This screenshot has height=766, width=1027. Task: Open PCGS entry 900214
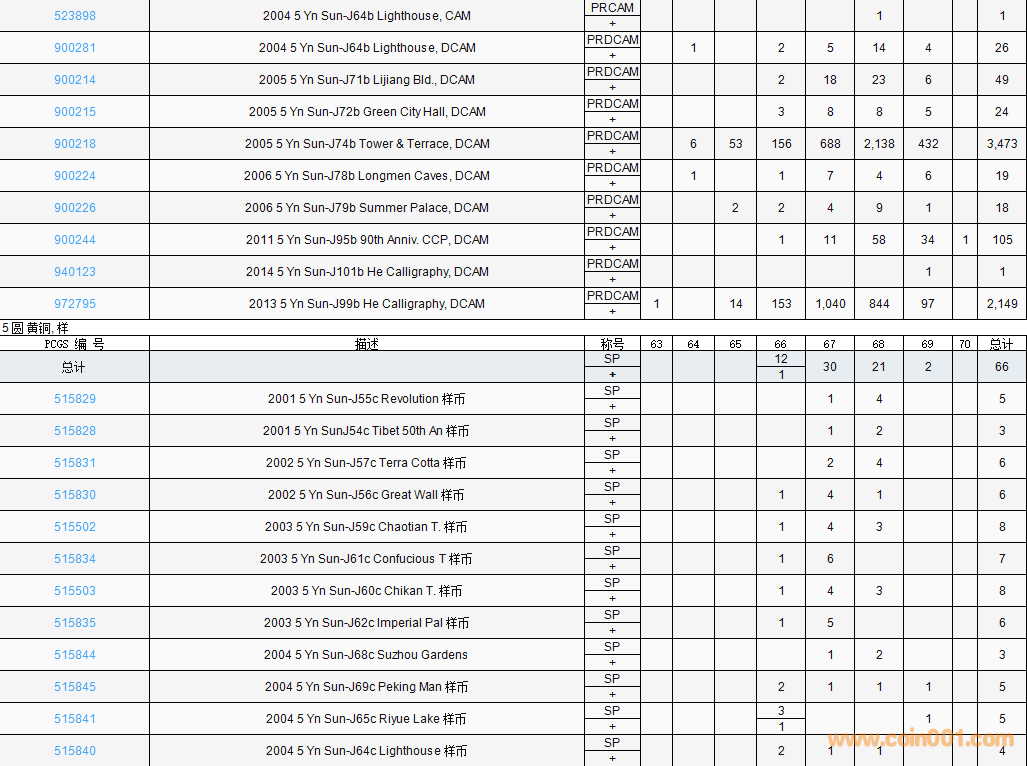75,80
